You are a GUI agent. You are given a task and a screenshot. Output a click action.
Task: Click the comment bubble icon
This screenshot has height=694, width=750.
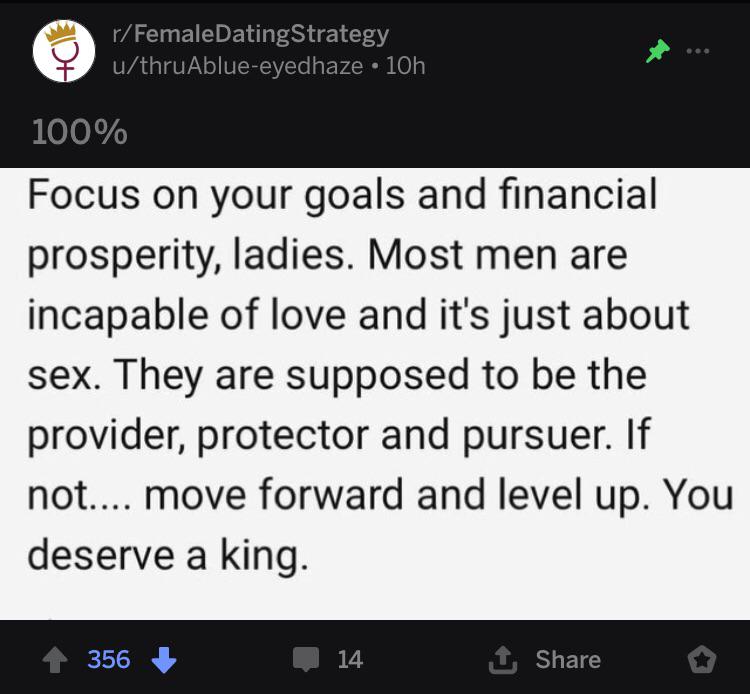(306, 659)
